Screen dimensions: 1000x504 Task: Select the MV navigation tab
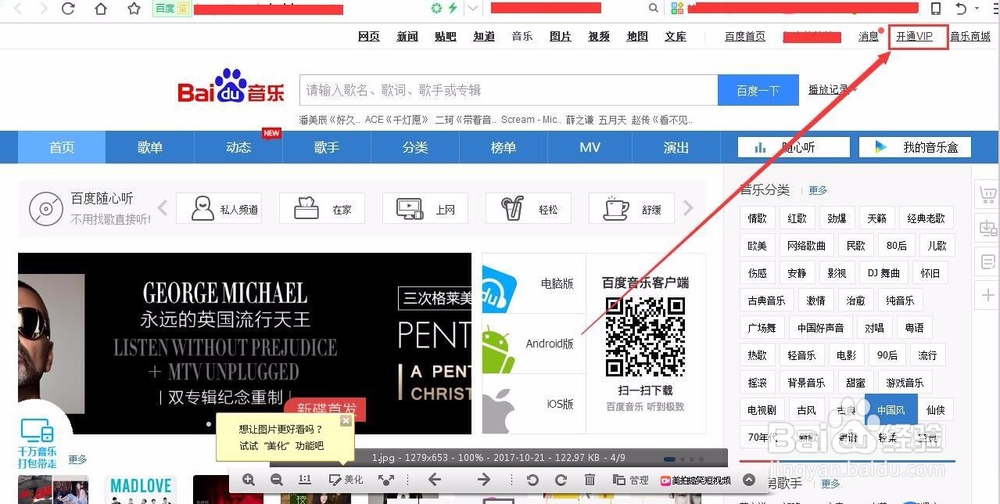click(x=590, y=147)
